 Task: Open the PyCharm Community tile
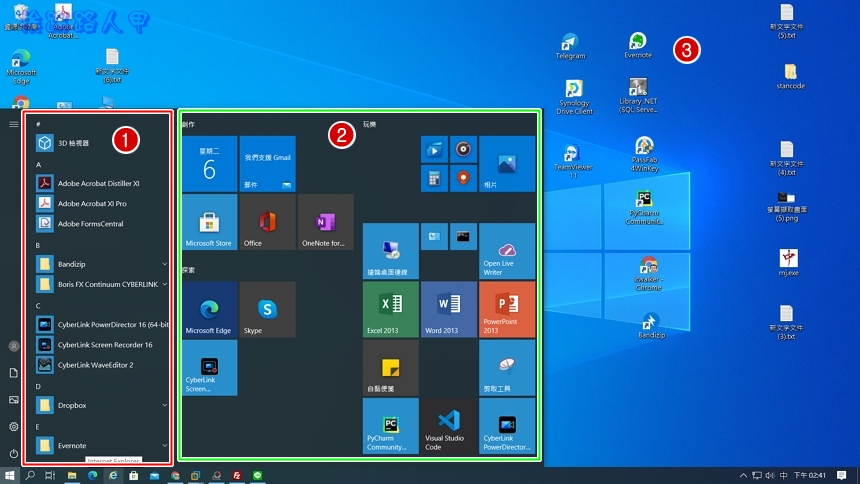click(391, 426)
